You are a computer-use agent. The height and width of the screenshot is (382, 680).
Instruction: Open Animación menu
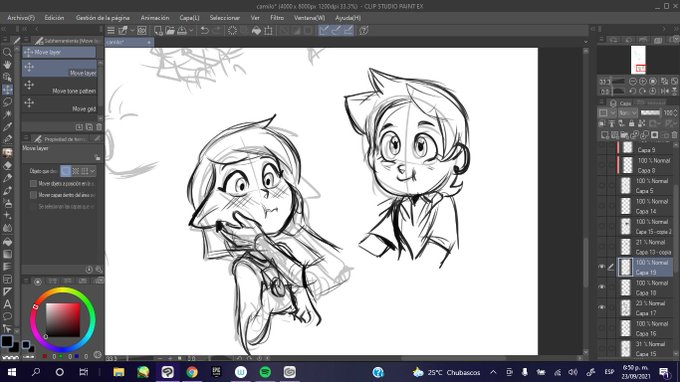click(155, 18)
